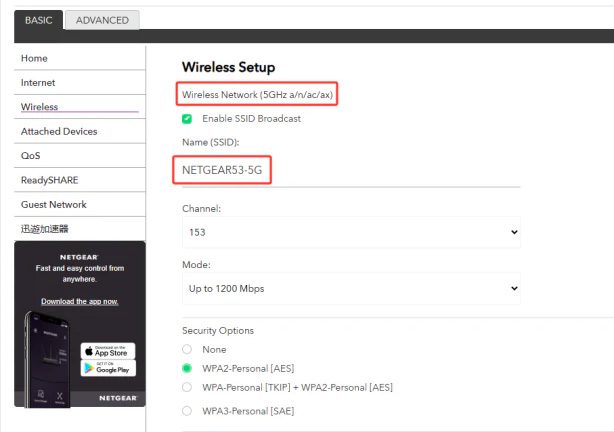Screen dimensions: 614x432
Task: Go to QoS settings
Action: [80, 155]
